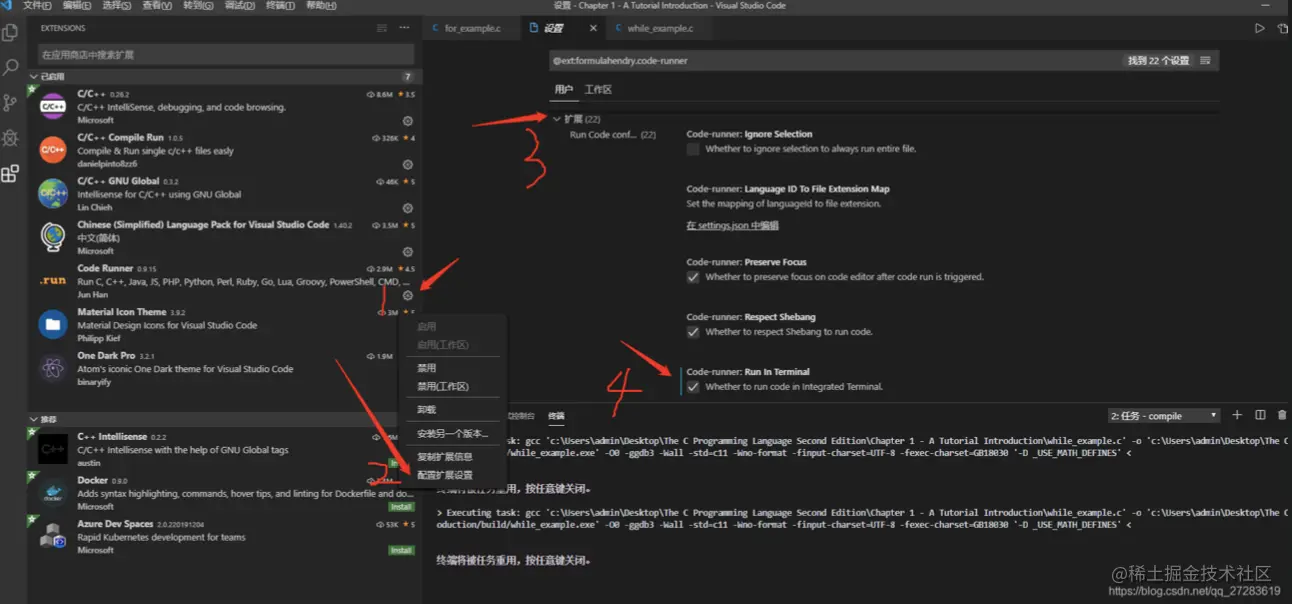
Task: Kill the terminal with trash icon
Action: coord(1282,415)
